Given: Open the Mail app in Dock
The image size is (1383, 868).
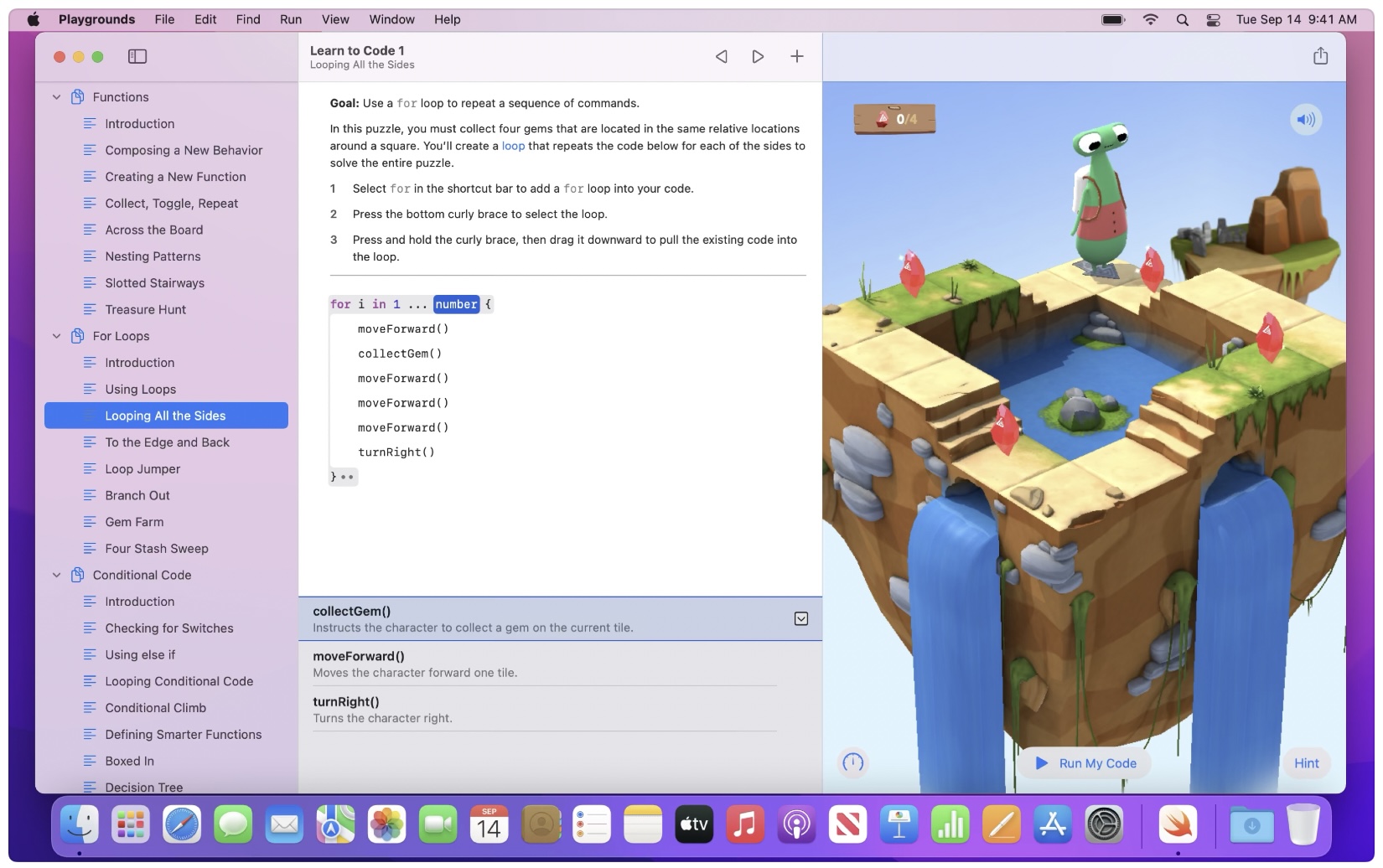Looking at the screenshot, I should pyautogui.click(x=284, y=825).
